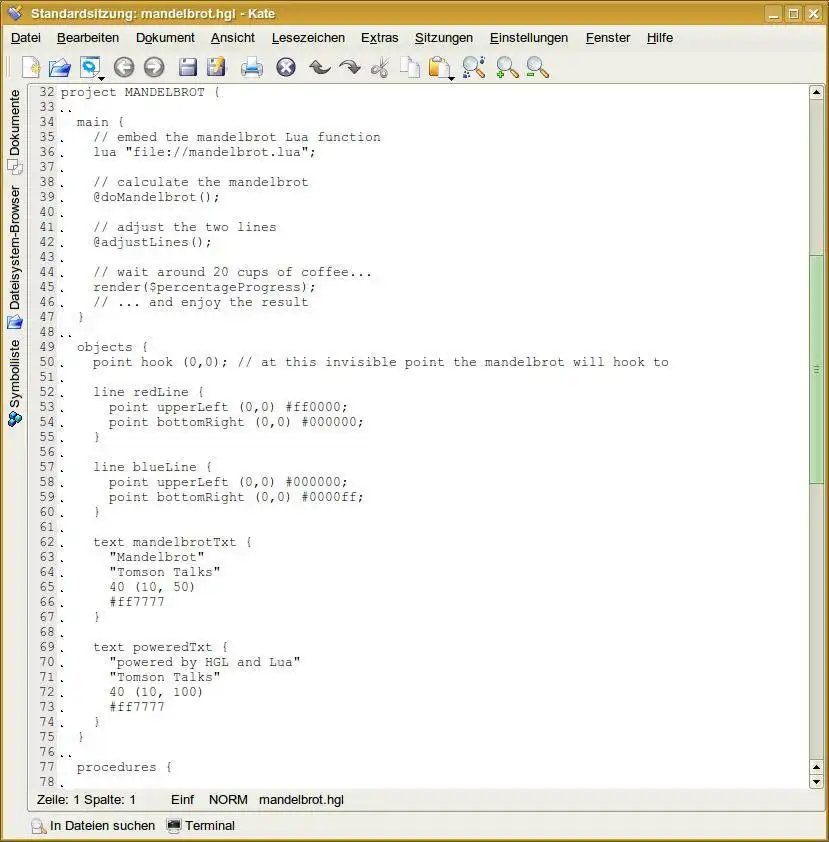Click 'procedures {' on line 77
Image resolution: width=829 pixels, height=842 pixels.
point(124,767)
